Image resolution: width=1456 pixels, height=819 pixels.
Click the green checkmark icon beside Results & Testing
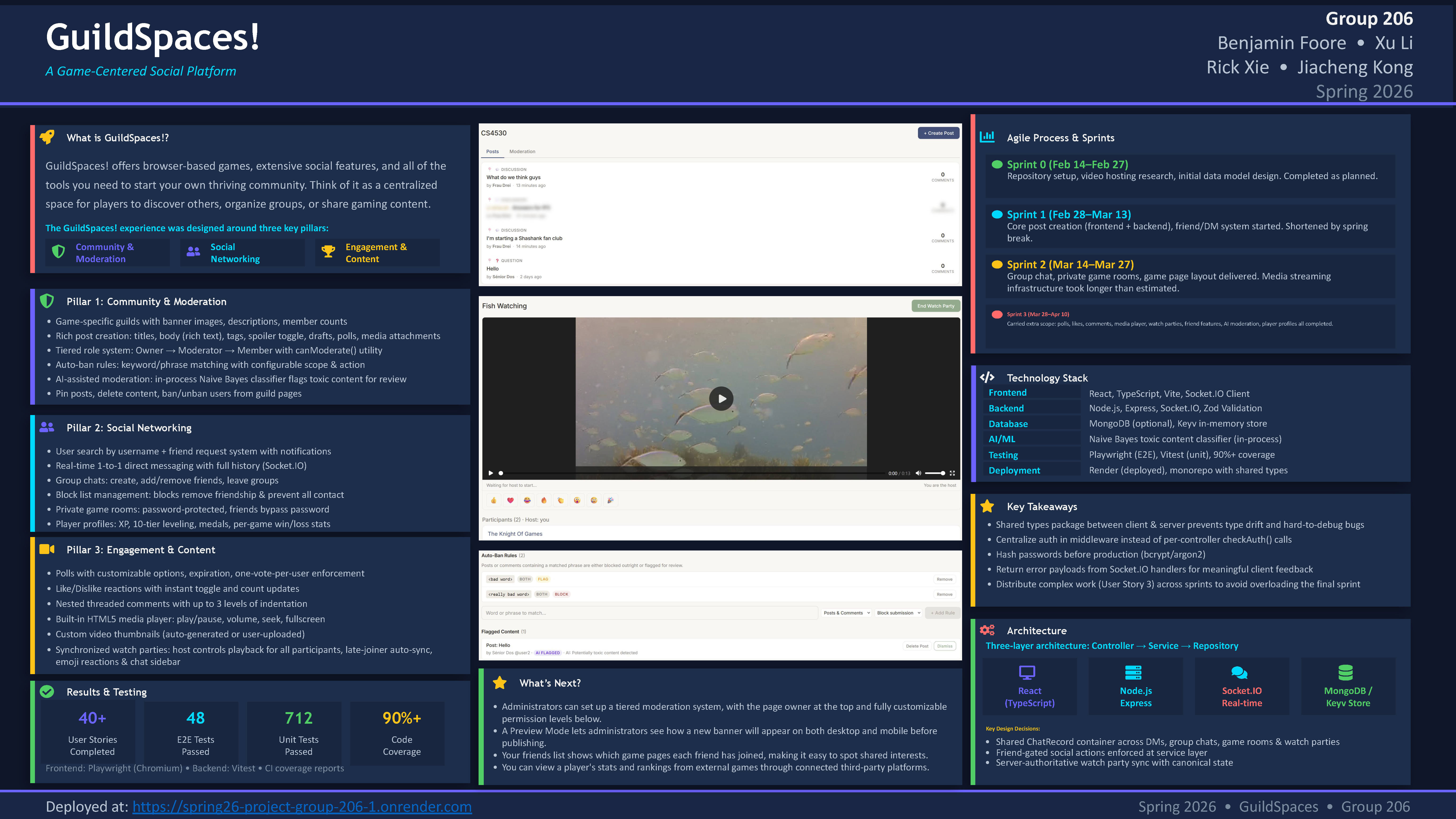coord(47,691)
